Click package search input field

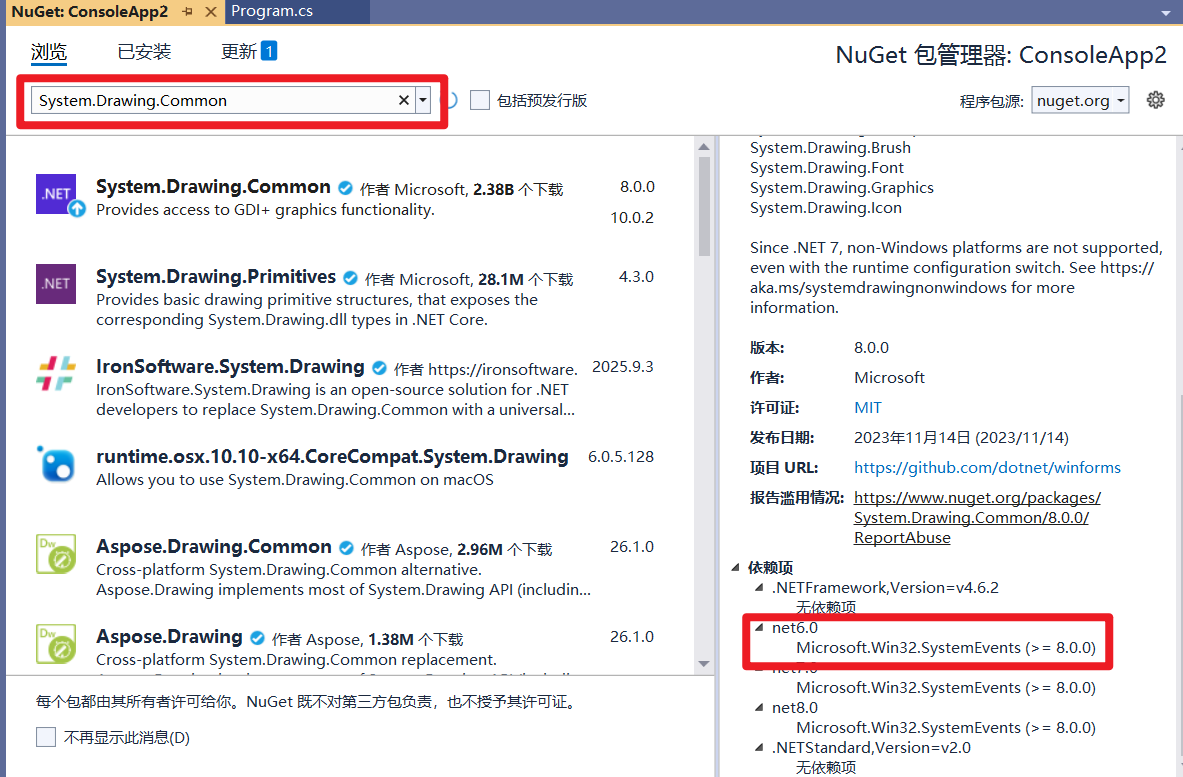(x=215, y=100)
